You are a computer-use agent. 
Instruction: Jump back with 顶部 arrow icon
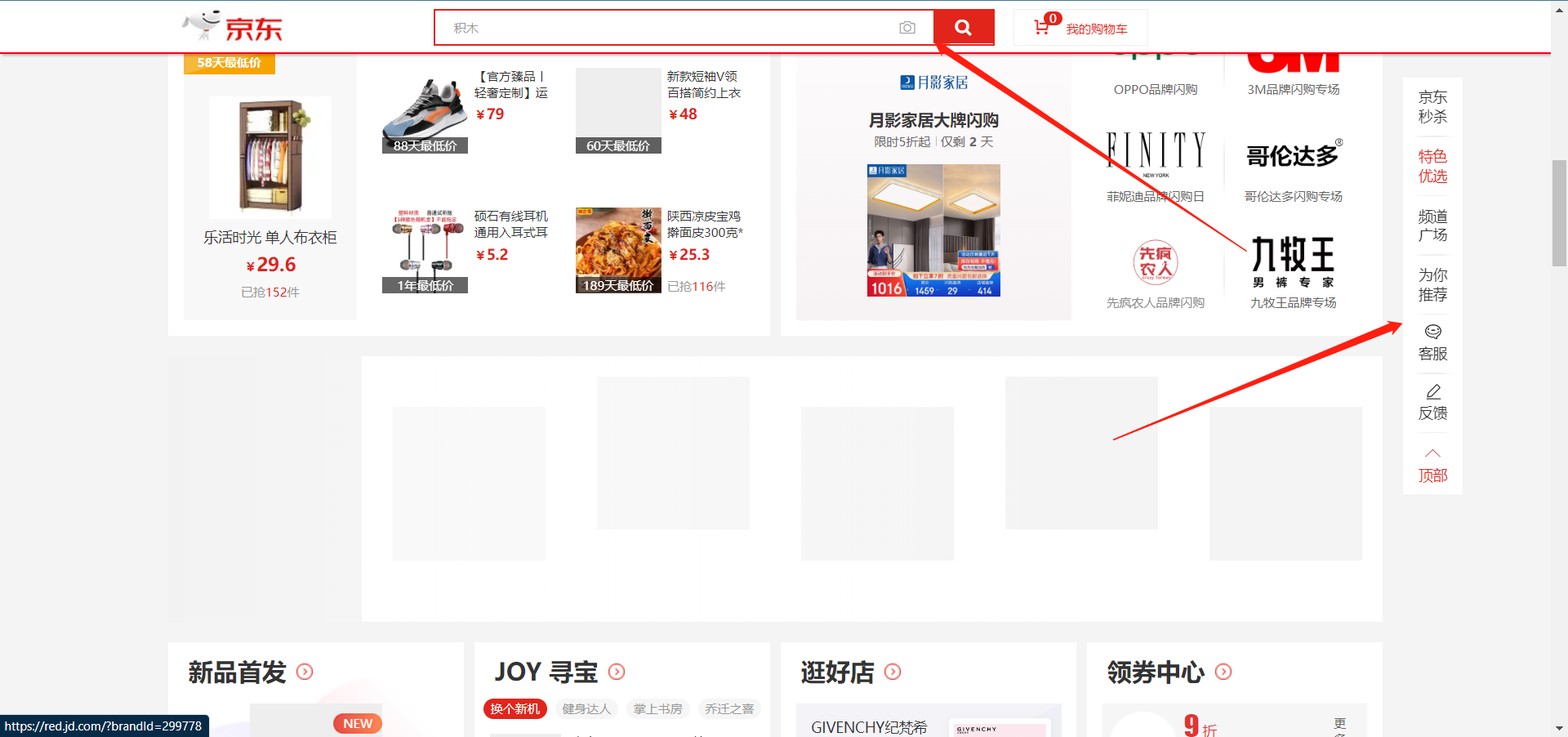1433,453
